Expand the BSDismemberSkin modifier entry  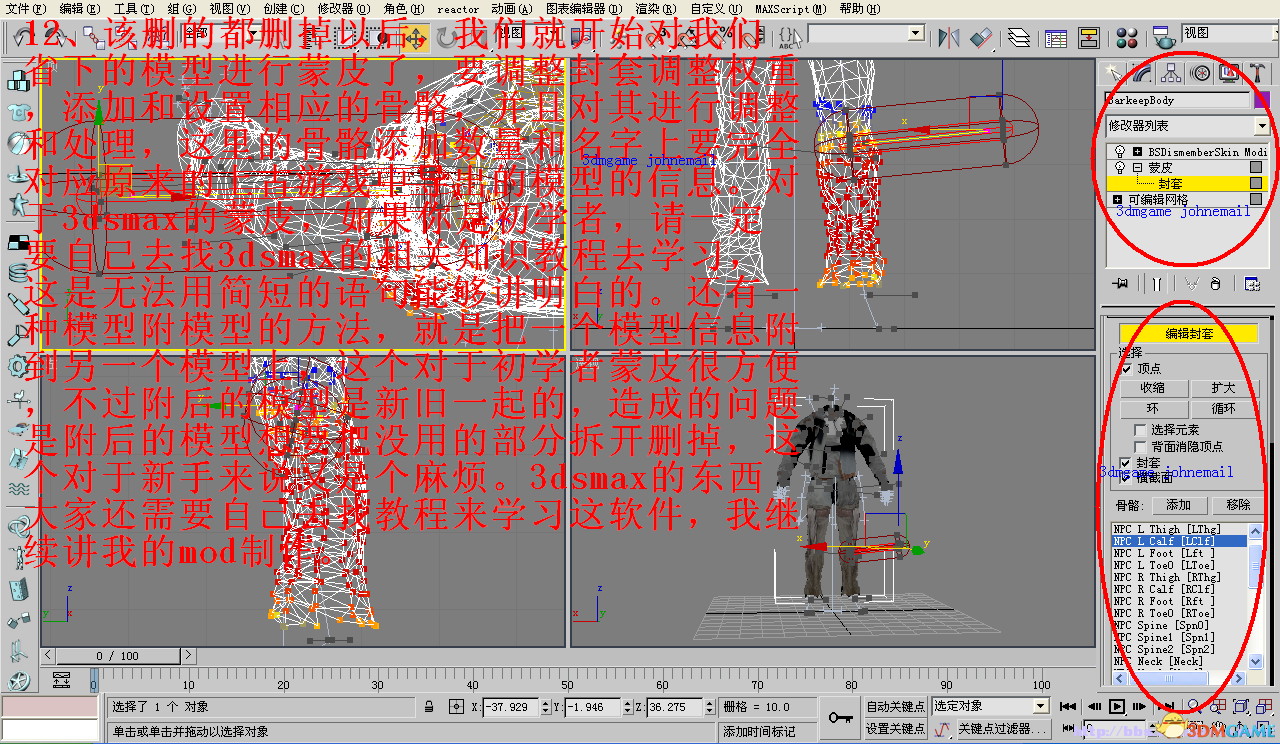click(x=1137, y=152)
